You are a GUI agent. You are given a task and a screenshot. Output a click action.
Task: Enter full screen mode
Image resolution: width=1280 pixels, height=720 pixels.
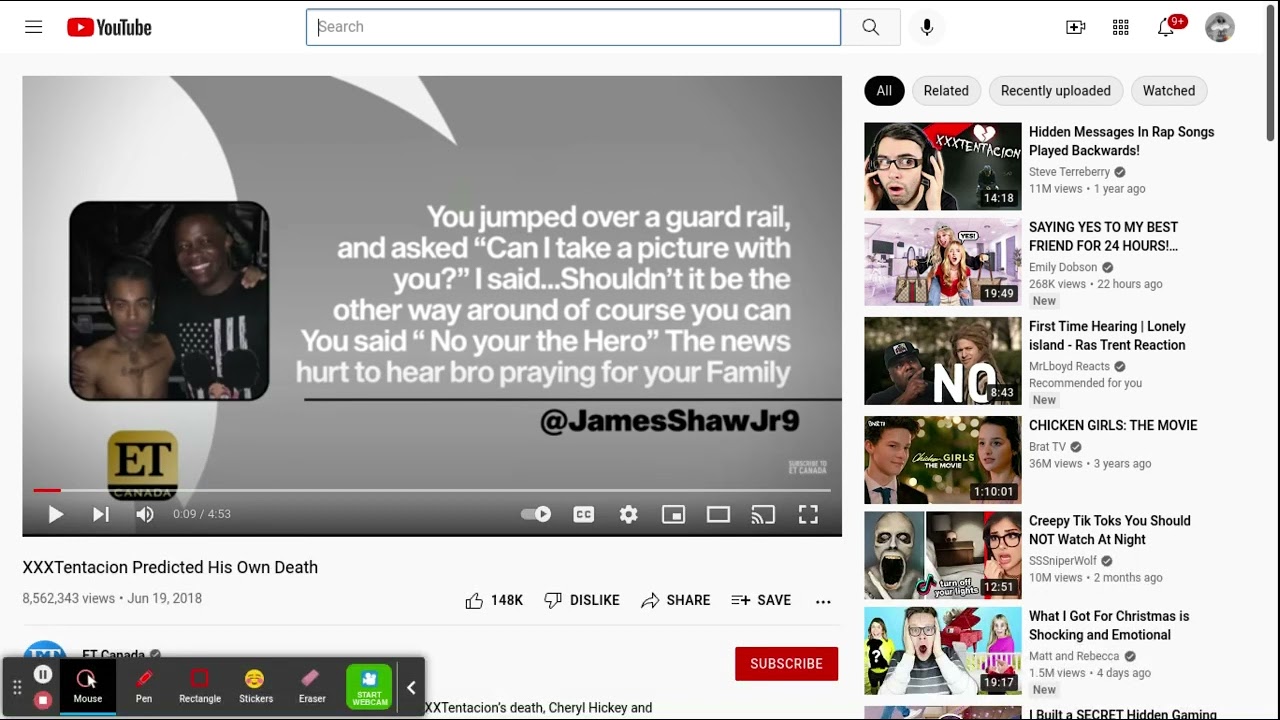[809, 514]
